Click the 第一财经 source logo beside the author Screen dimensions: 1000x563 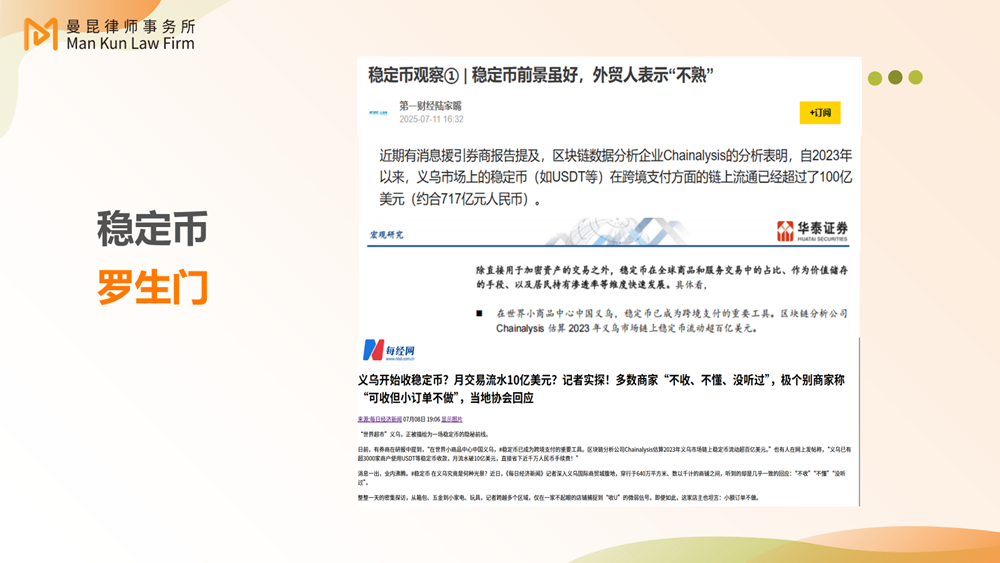(x=379, y=113)
